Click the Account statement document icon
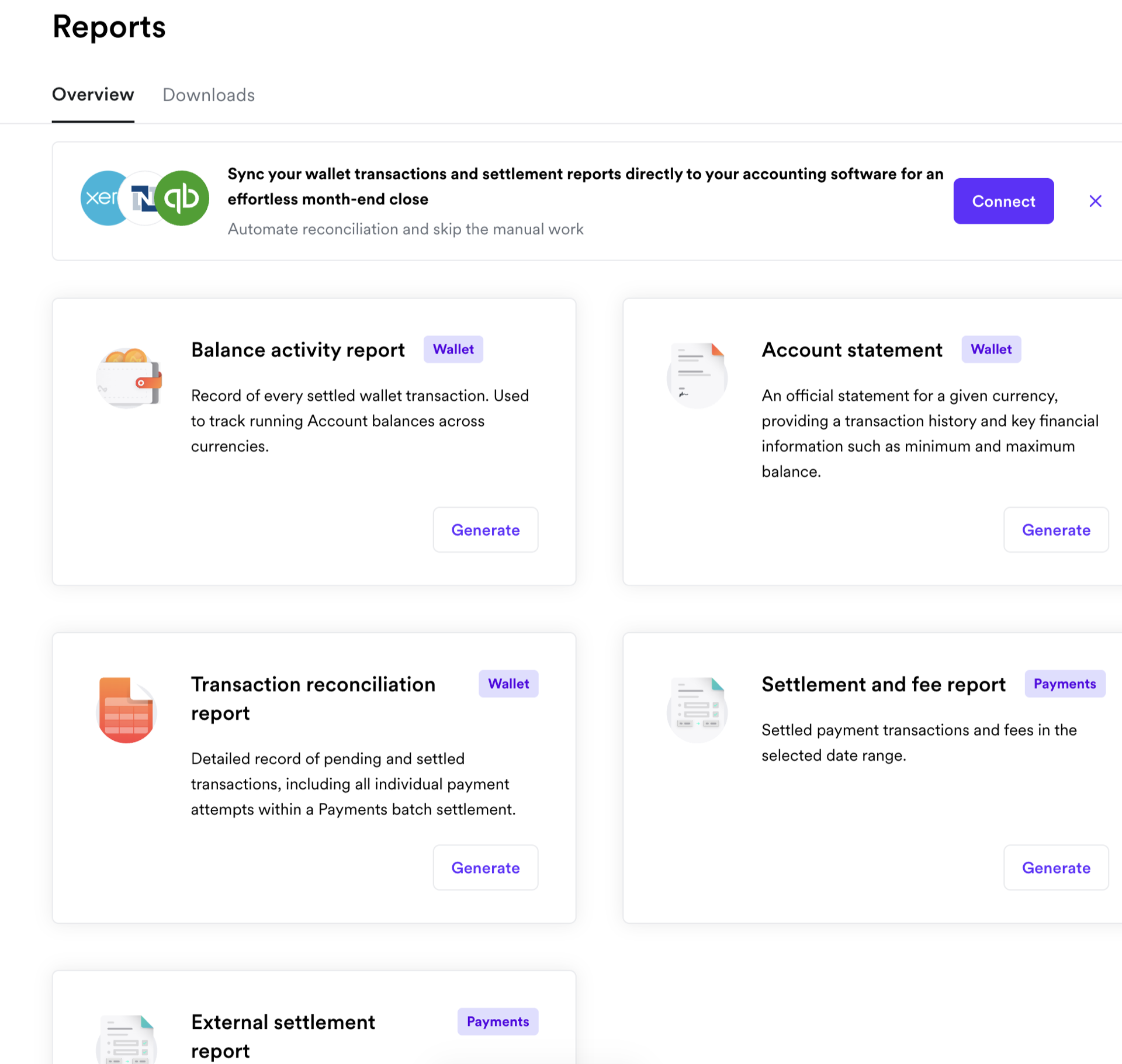The height and width of the screenshot is (1064, 1122). pos(697,375)
